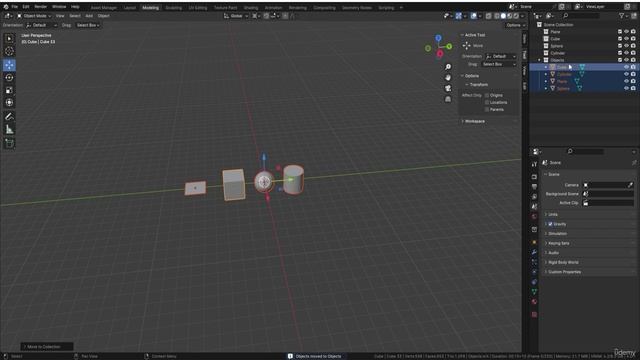Screen dimensions: 640x360
Task: Select the Transform tool in left toolbar
Action: [9, 102]
